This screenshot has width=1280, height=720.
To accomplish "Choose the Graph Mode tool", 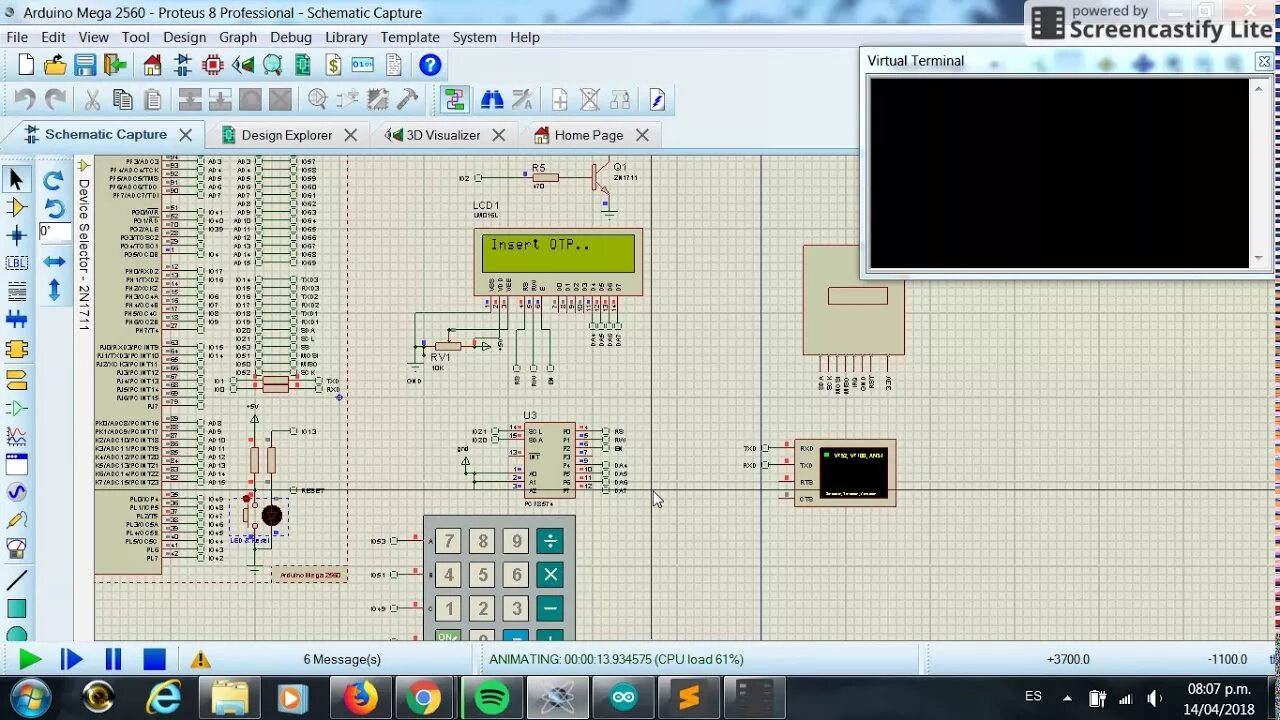I will [16, 436].
